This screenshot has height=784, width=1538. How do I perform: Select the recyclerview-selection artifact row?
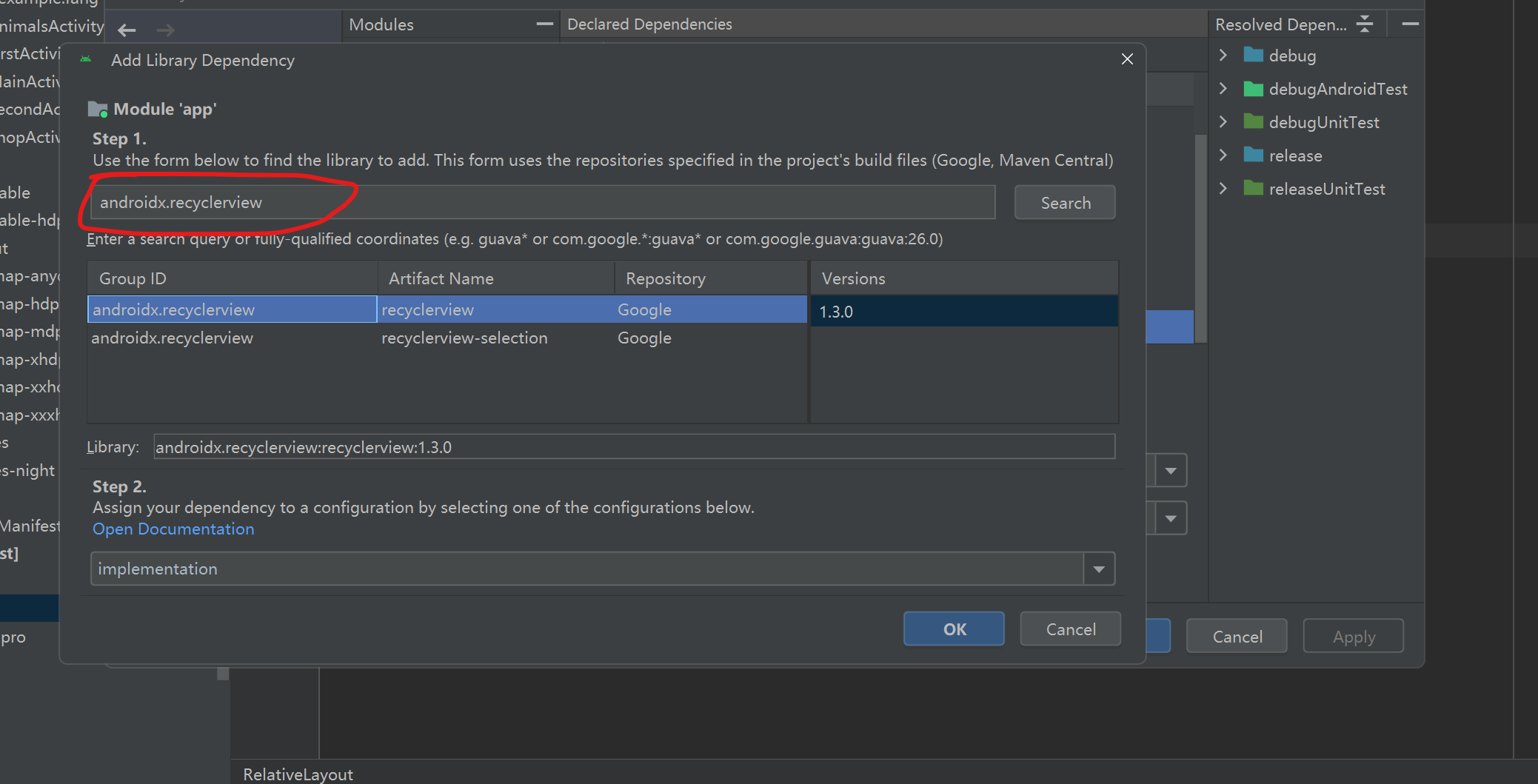click(447, 338)
